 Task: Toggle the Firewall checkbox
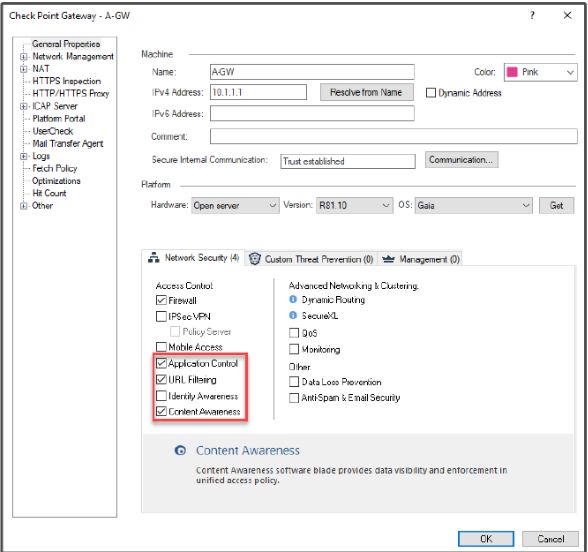(x=161, y=300)
